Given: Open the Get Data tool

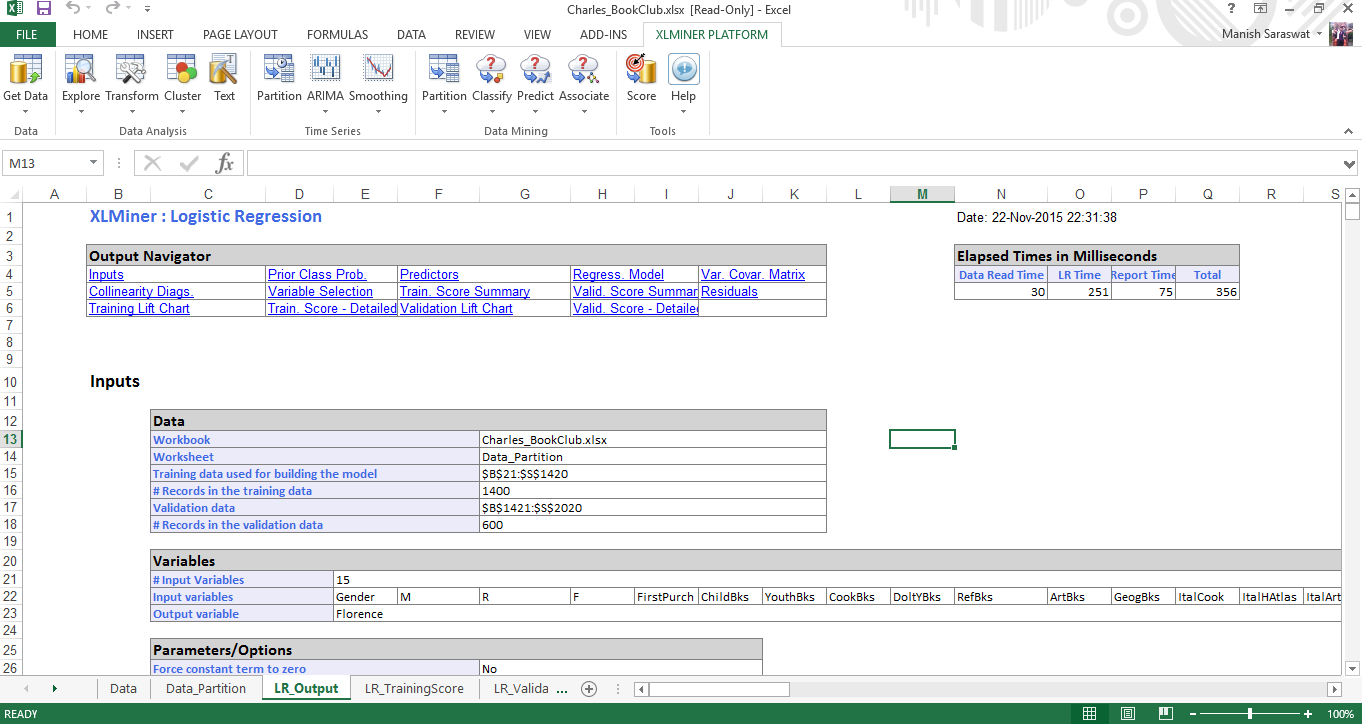Looking at the screenshot, I should click(x=25, y=80).
